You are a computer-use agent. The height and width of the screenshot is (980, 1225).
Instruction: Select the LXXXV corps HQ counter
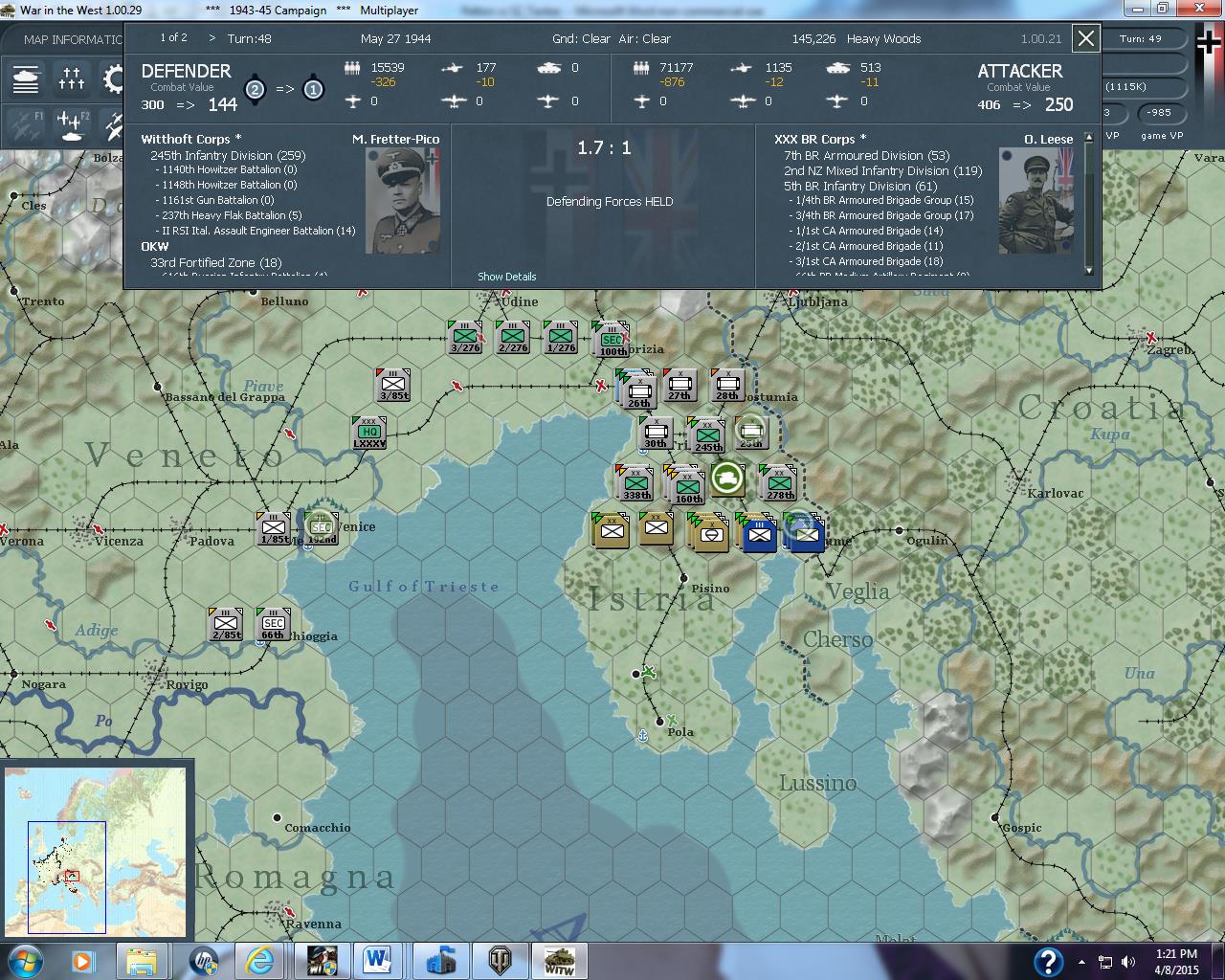point(368,433)
